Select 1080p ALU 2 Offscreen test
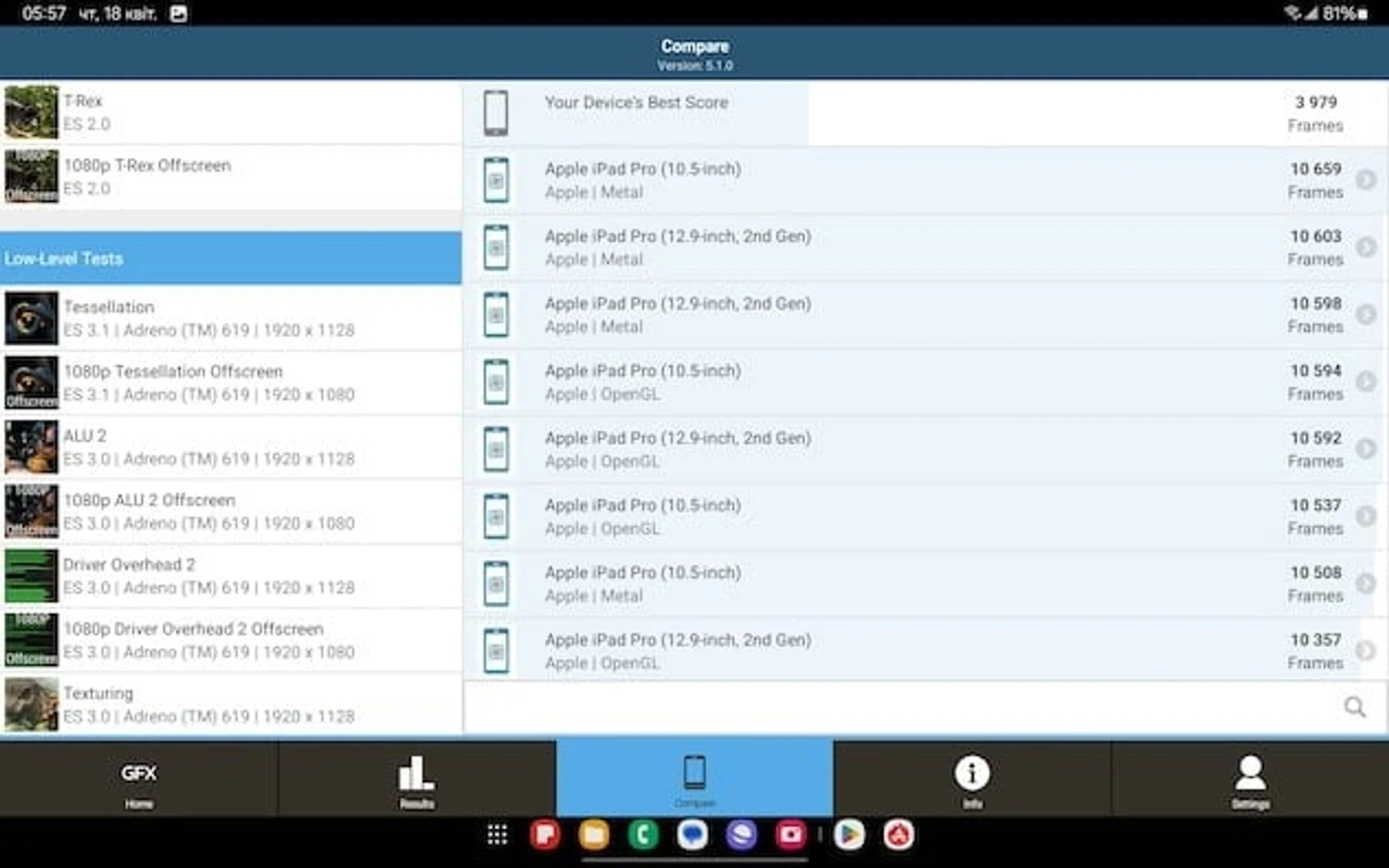 point(231,511)
